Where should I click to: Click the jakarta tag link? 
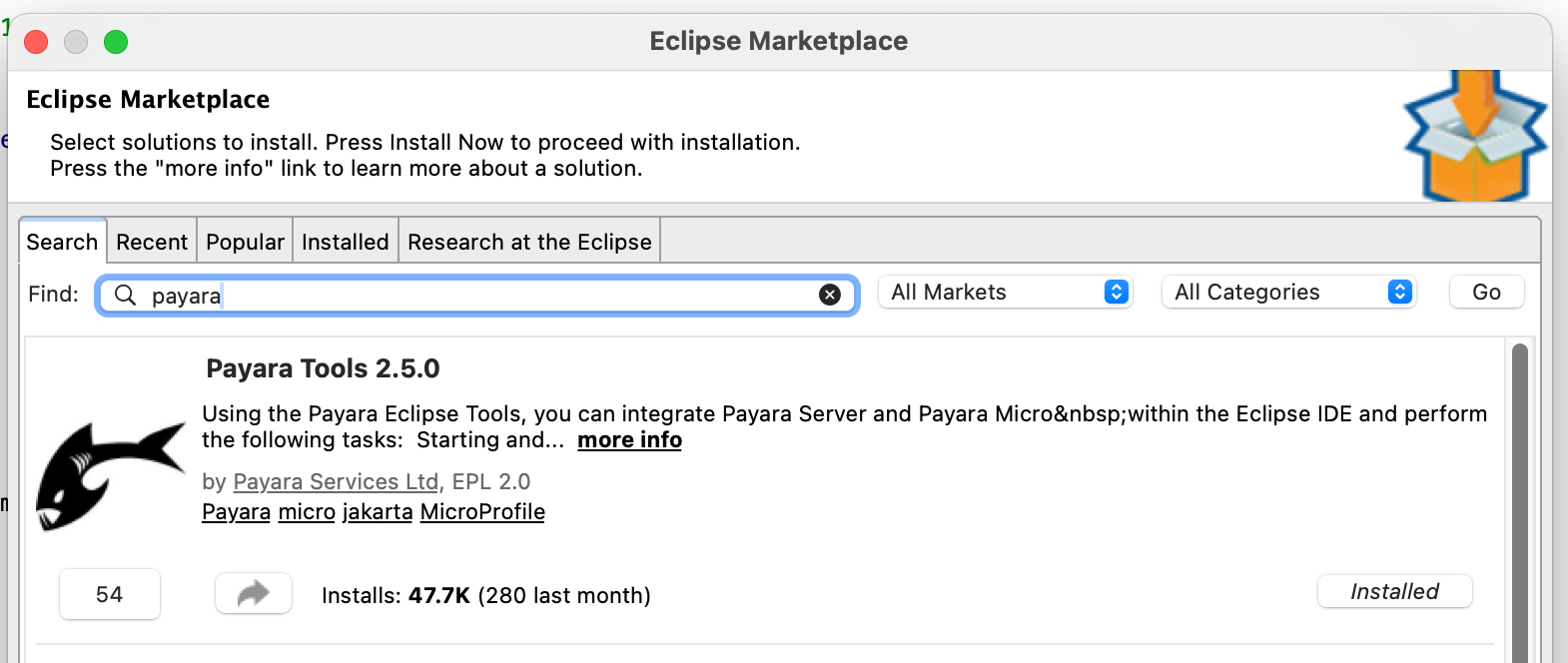tap(378, 511)
